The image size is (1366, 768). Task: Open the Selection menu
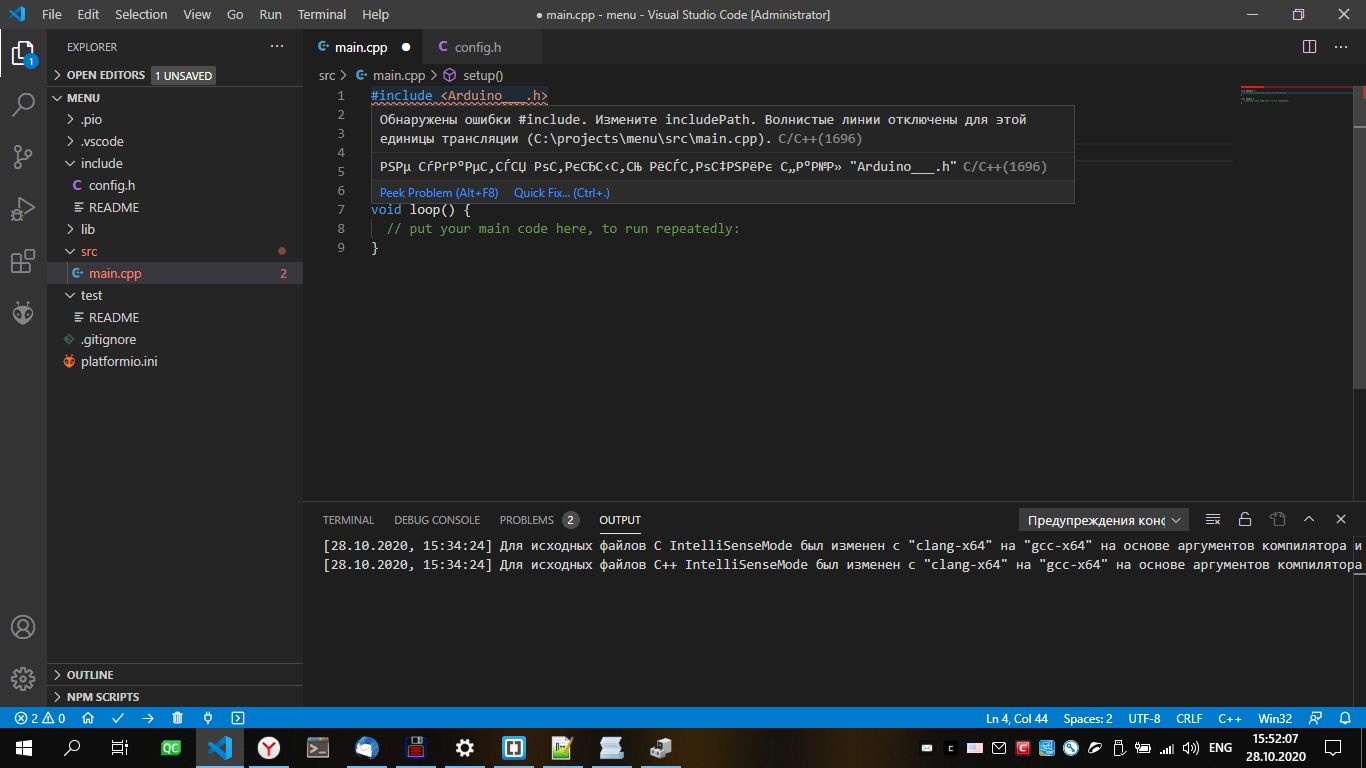pos(141,15)
